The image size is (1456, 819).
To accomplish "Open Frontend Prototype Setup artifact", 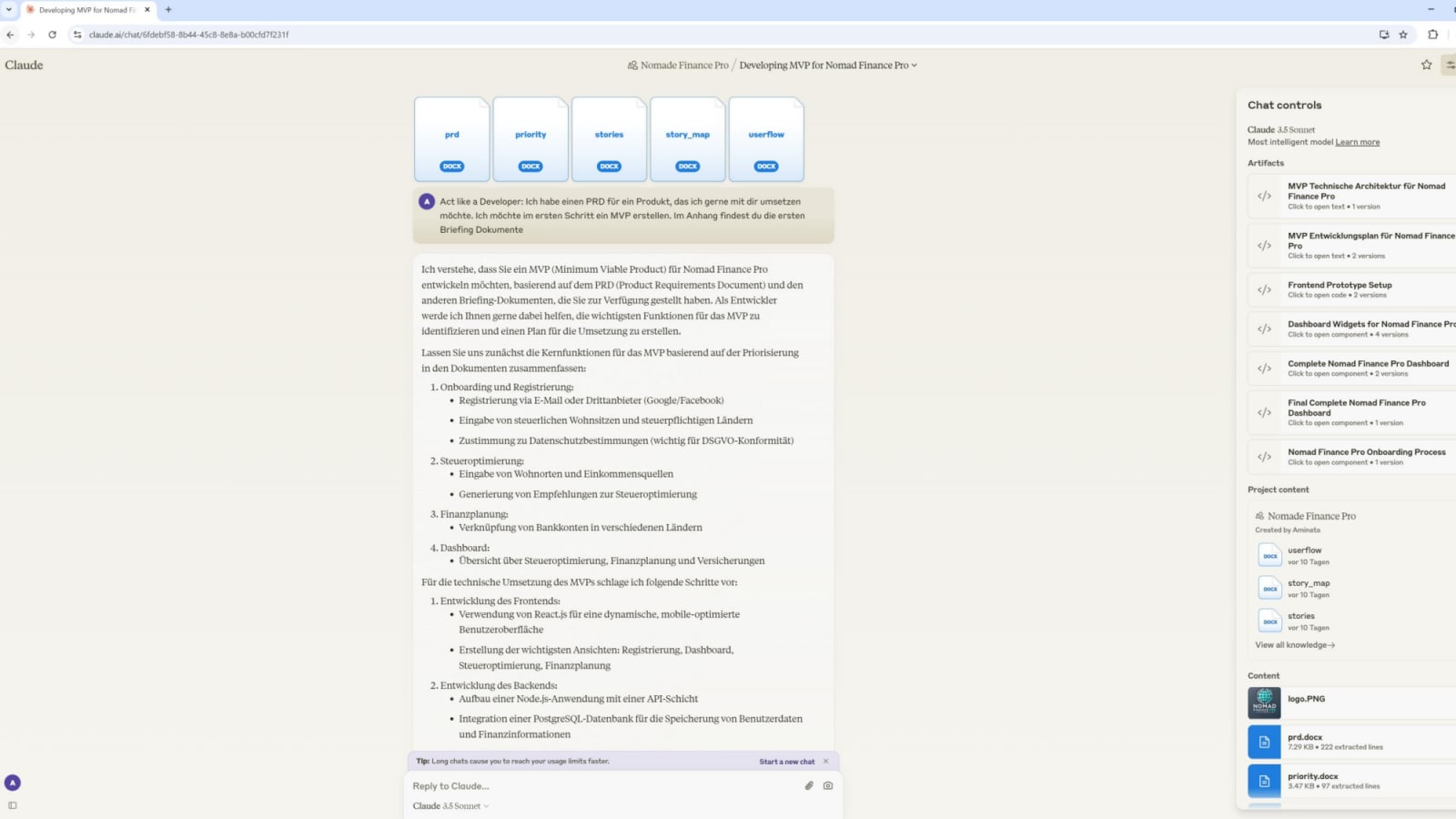I will tap(1351, 289).
